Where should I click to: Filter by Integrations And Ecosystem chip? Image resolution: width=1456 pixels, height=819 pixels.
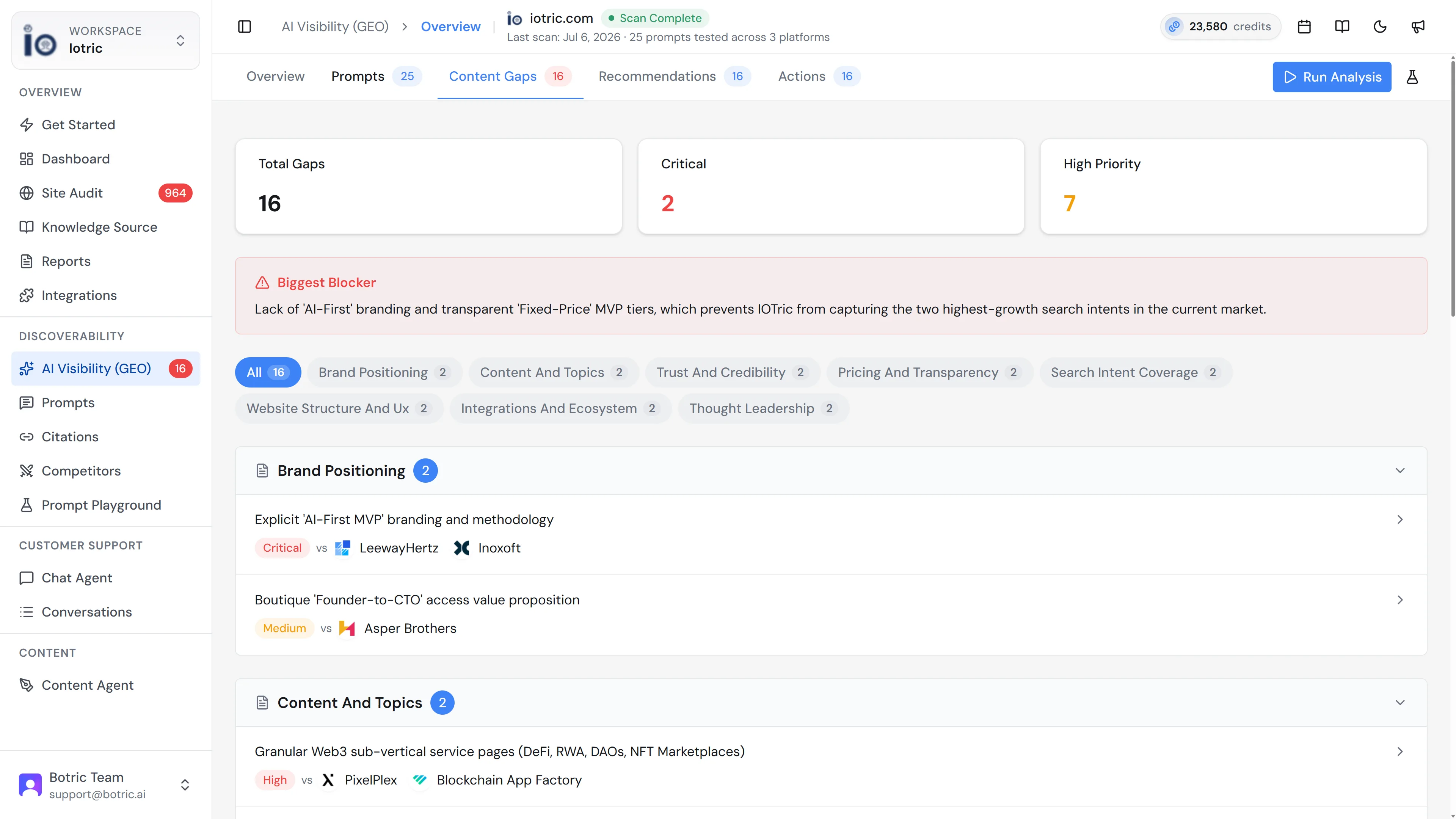(x=560, y=409)
